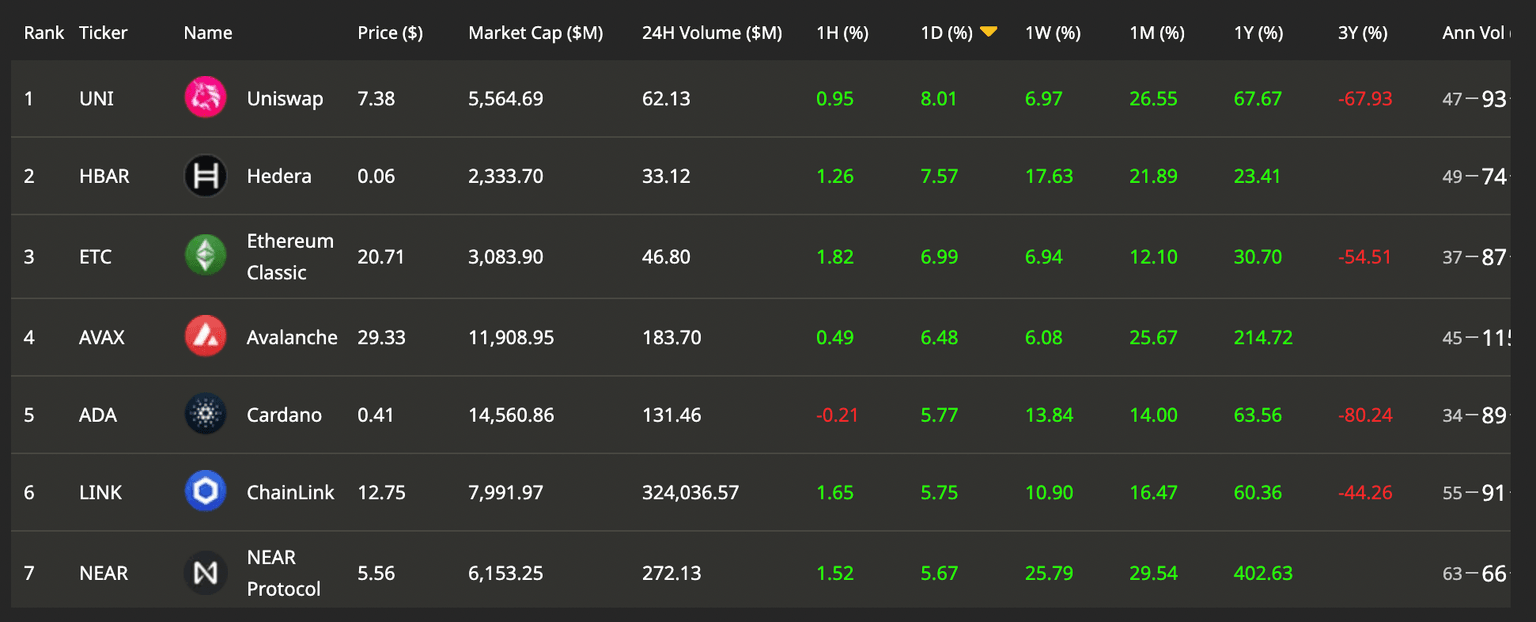This screenshot has height=622, width=1536.
Task: Click UNI annual volatility range indicator
Action: (x=1474, y=99)
